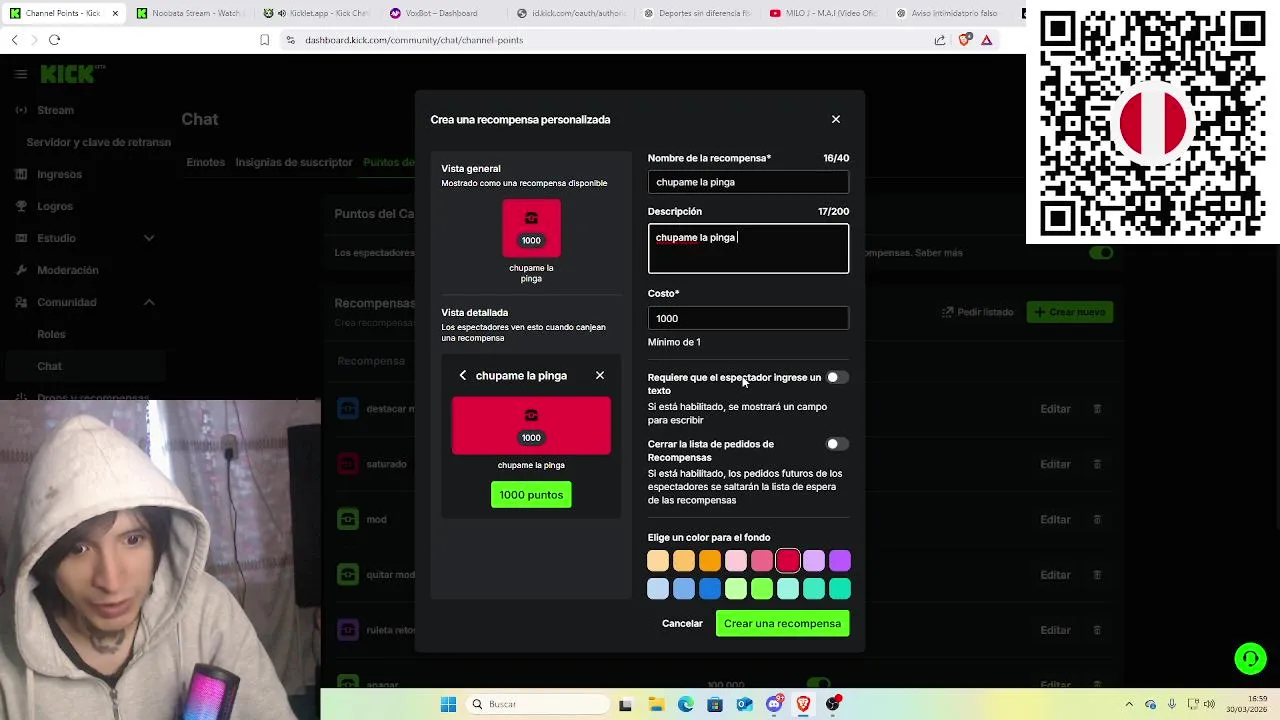1280x720 pixels.
Task: Click the back arrow beside the preview title
Action: [x=462, y=376]
